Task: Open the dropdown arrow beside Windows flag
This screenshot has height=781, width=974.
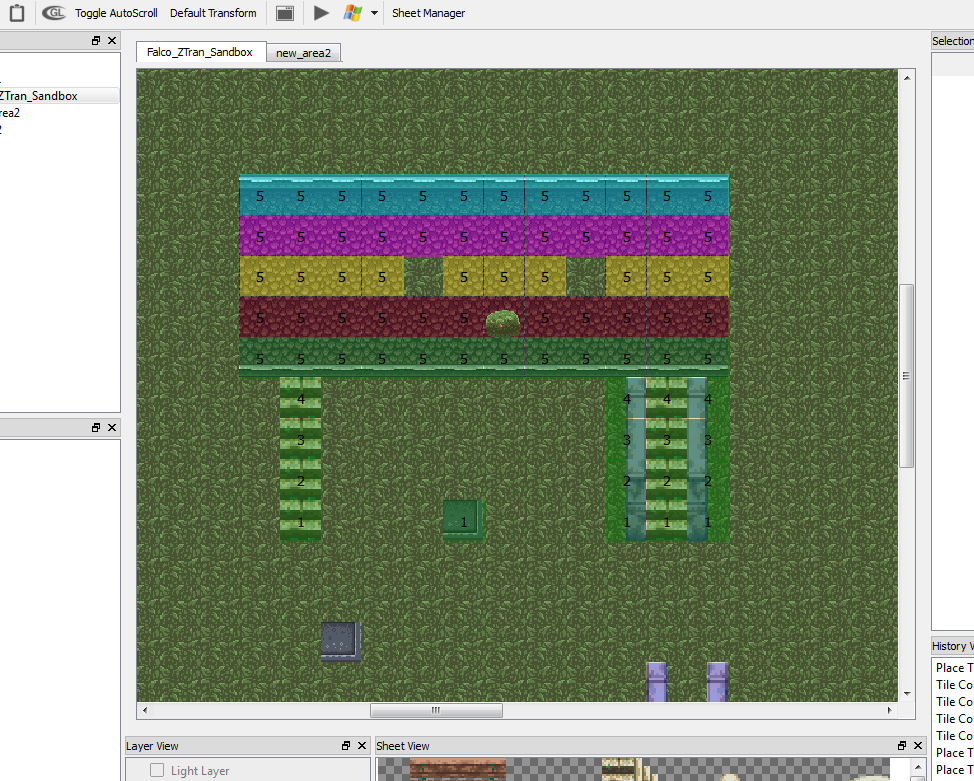Action: [x=374, y=13]
